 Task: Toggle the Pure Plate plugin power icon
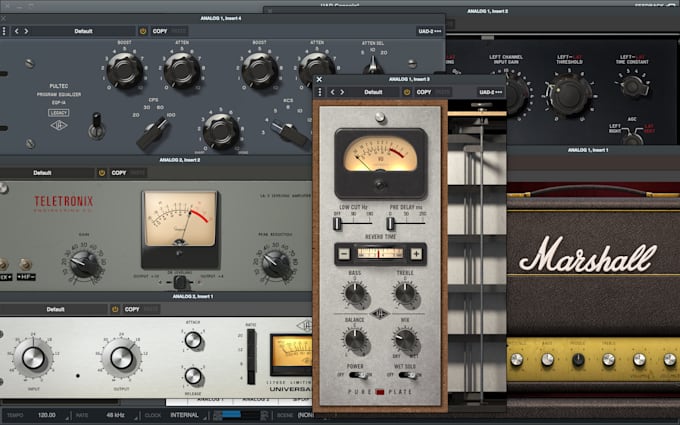[407, 92]
